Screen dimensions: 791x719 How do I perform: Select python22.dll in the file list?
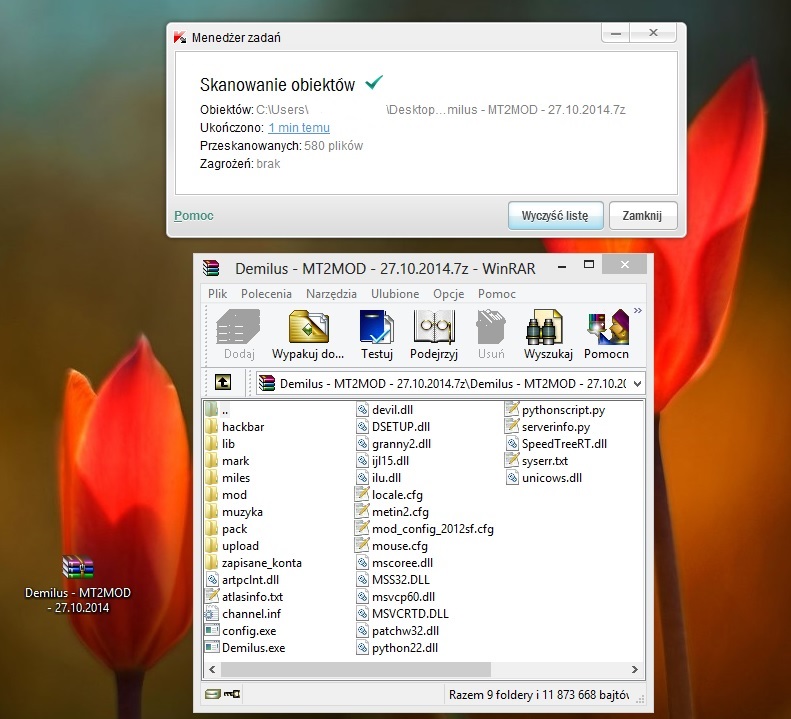(398, 648)
